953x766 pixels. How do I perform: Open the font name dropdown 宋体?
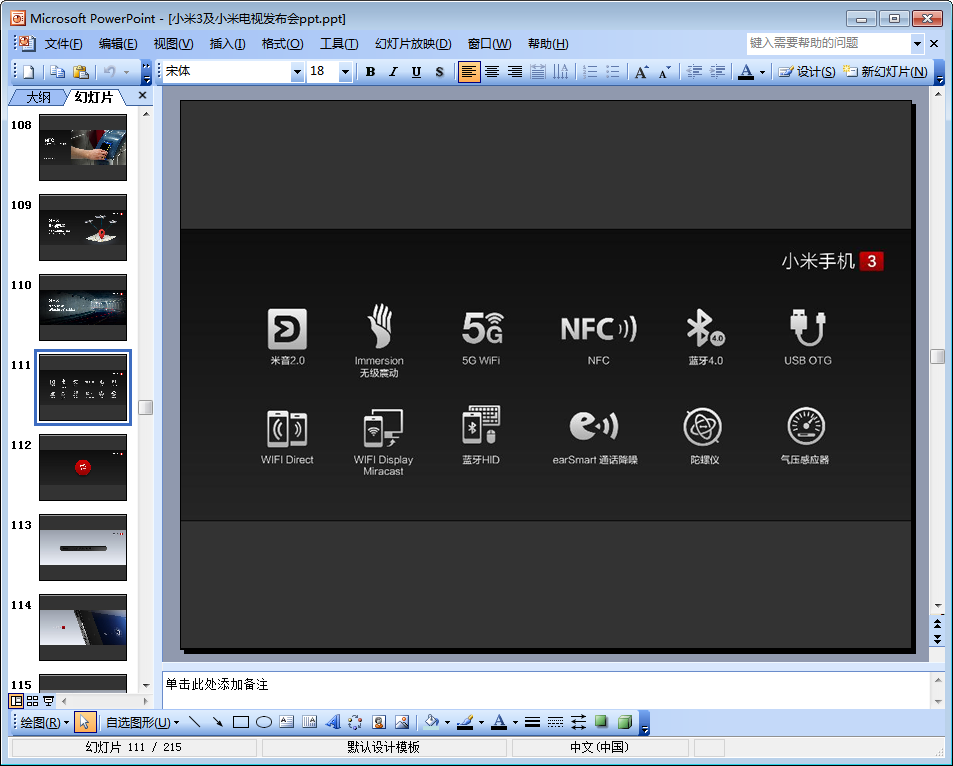(x=297, y=72)
